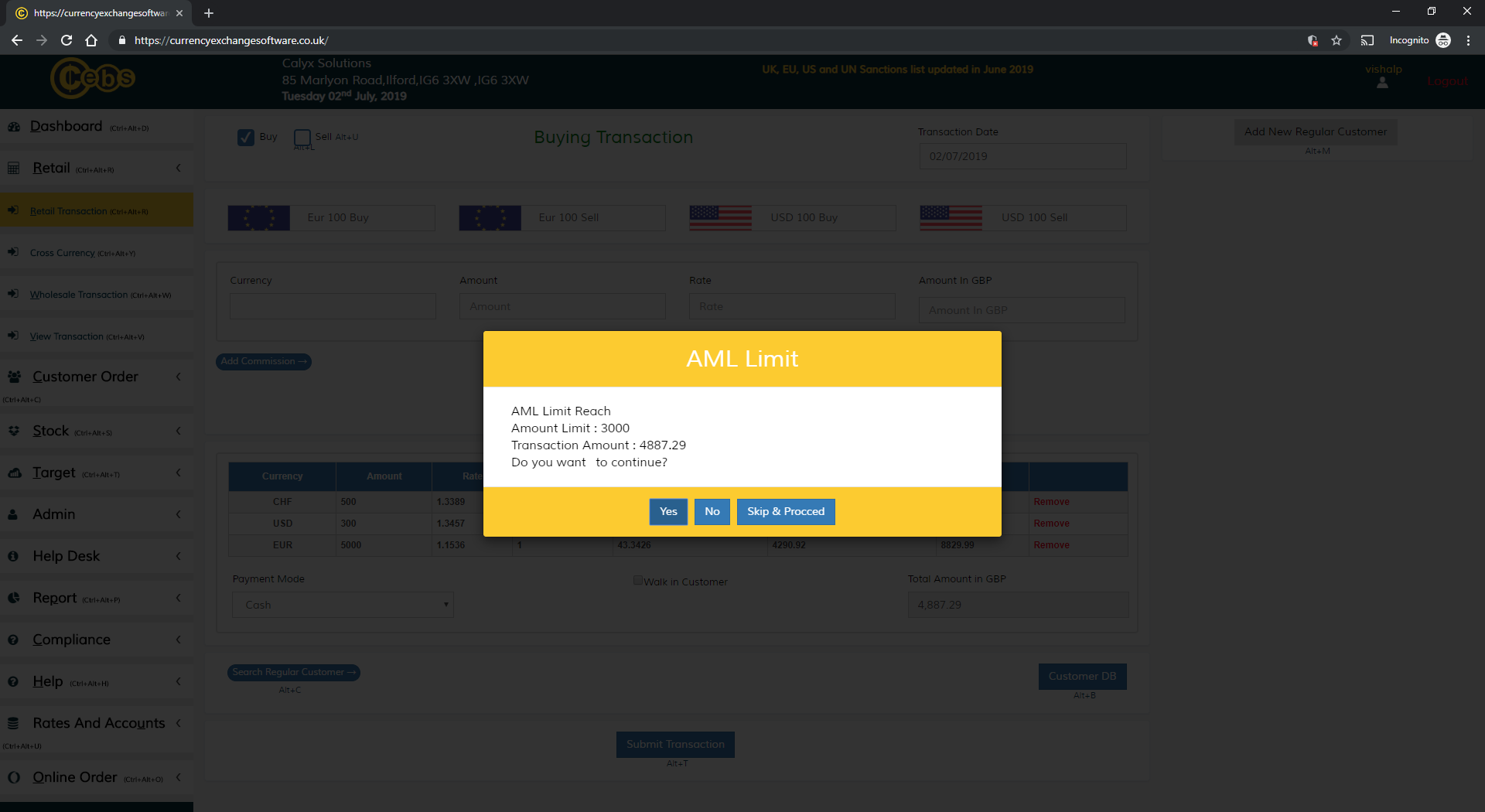
Task: Open Wholesale Transaction menu item
Action: (78, 295)
